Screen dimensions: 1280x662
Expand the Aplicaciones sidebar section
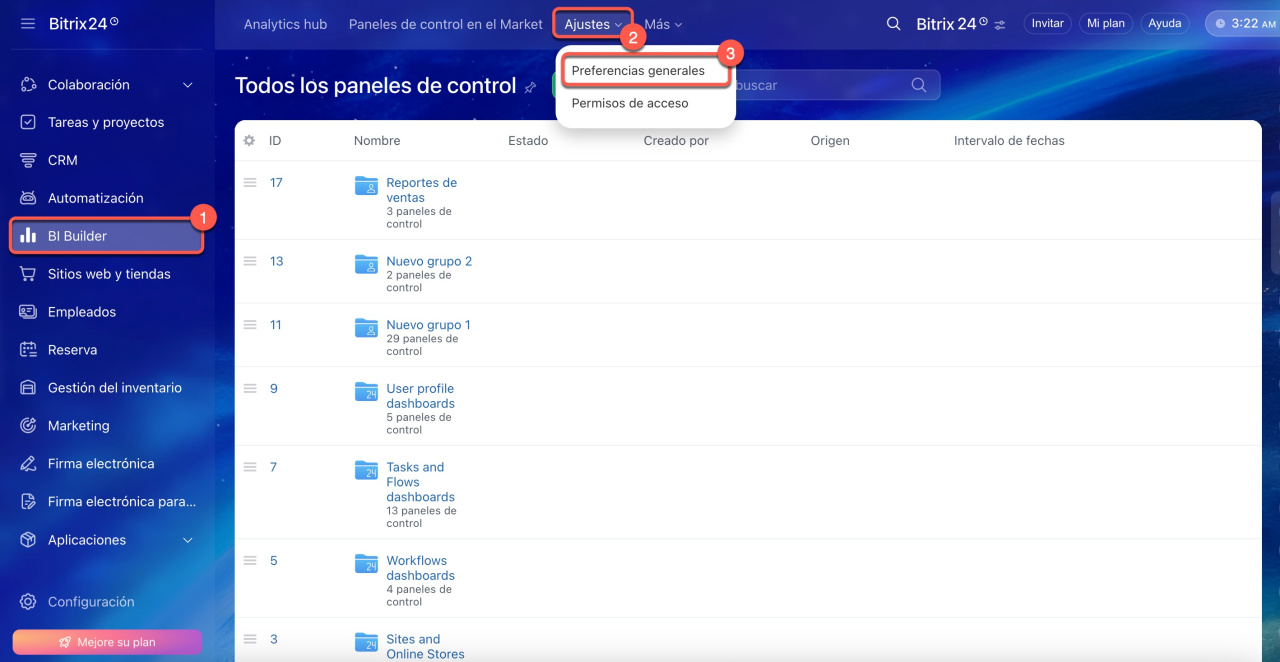pyautogui.click(x=188, y=540)
